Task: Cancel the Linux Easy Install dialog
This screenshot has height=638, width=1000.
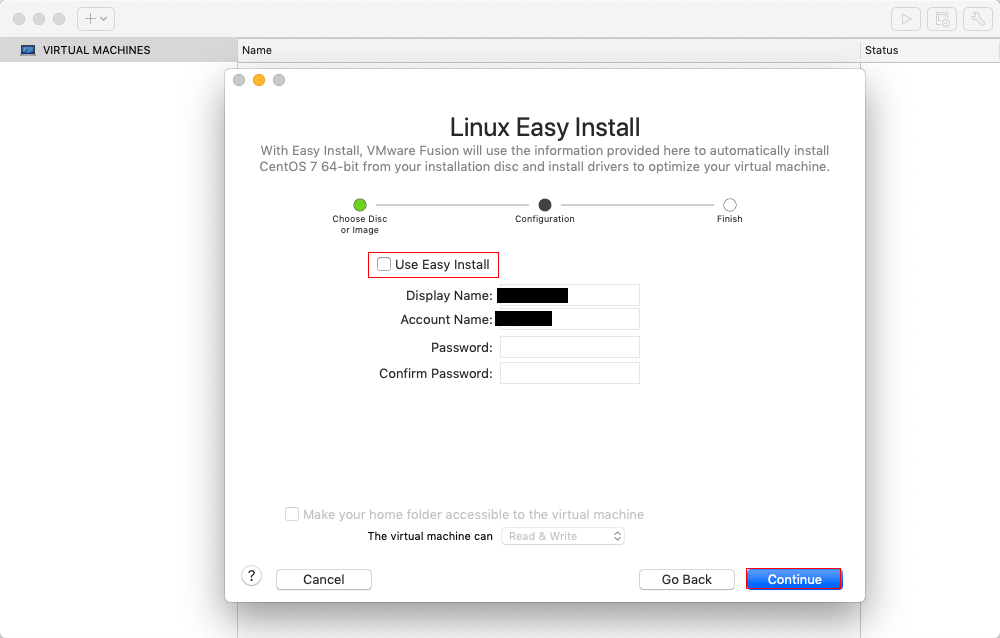Action: tap(323, 579)
